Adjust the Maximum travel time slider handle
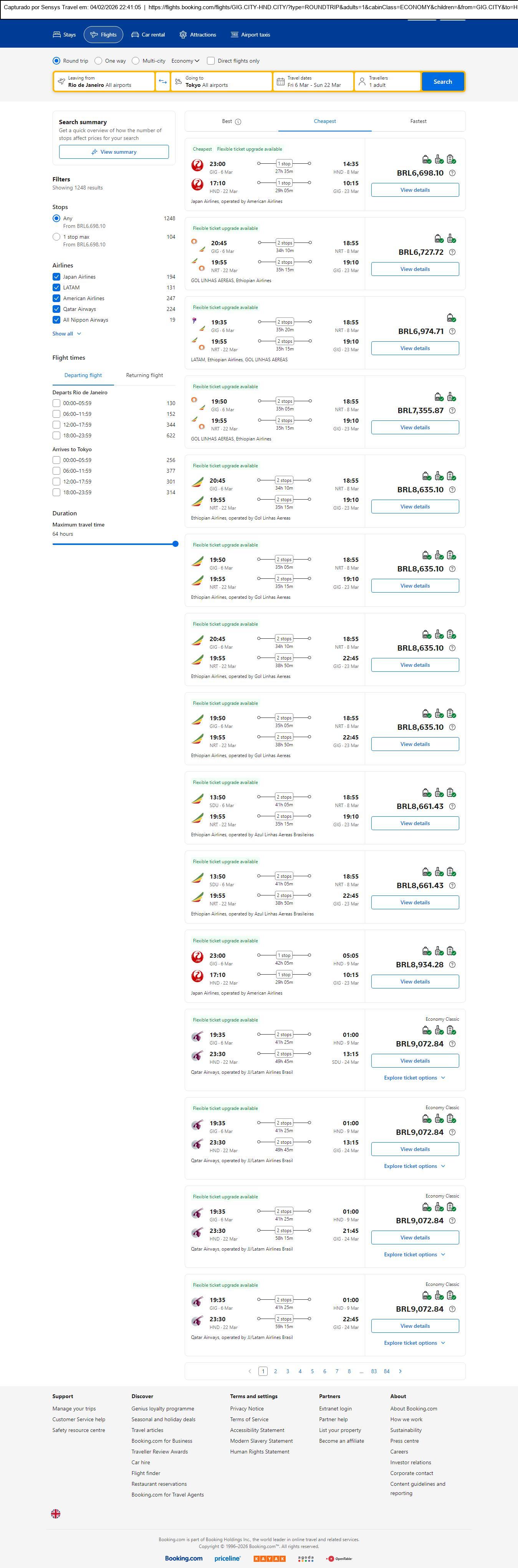 [x=175, y=544]
